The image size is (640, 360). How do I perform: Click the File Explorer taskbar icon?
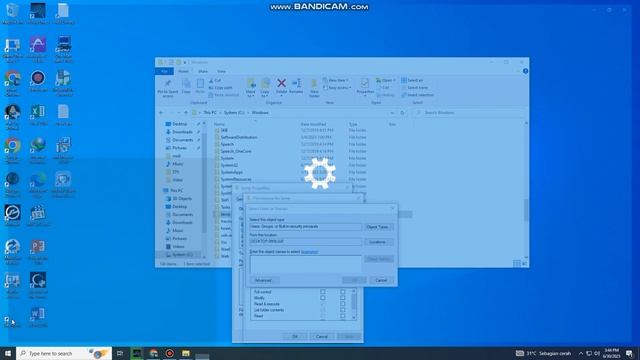point(186,353)
